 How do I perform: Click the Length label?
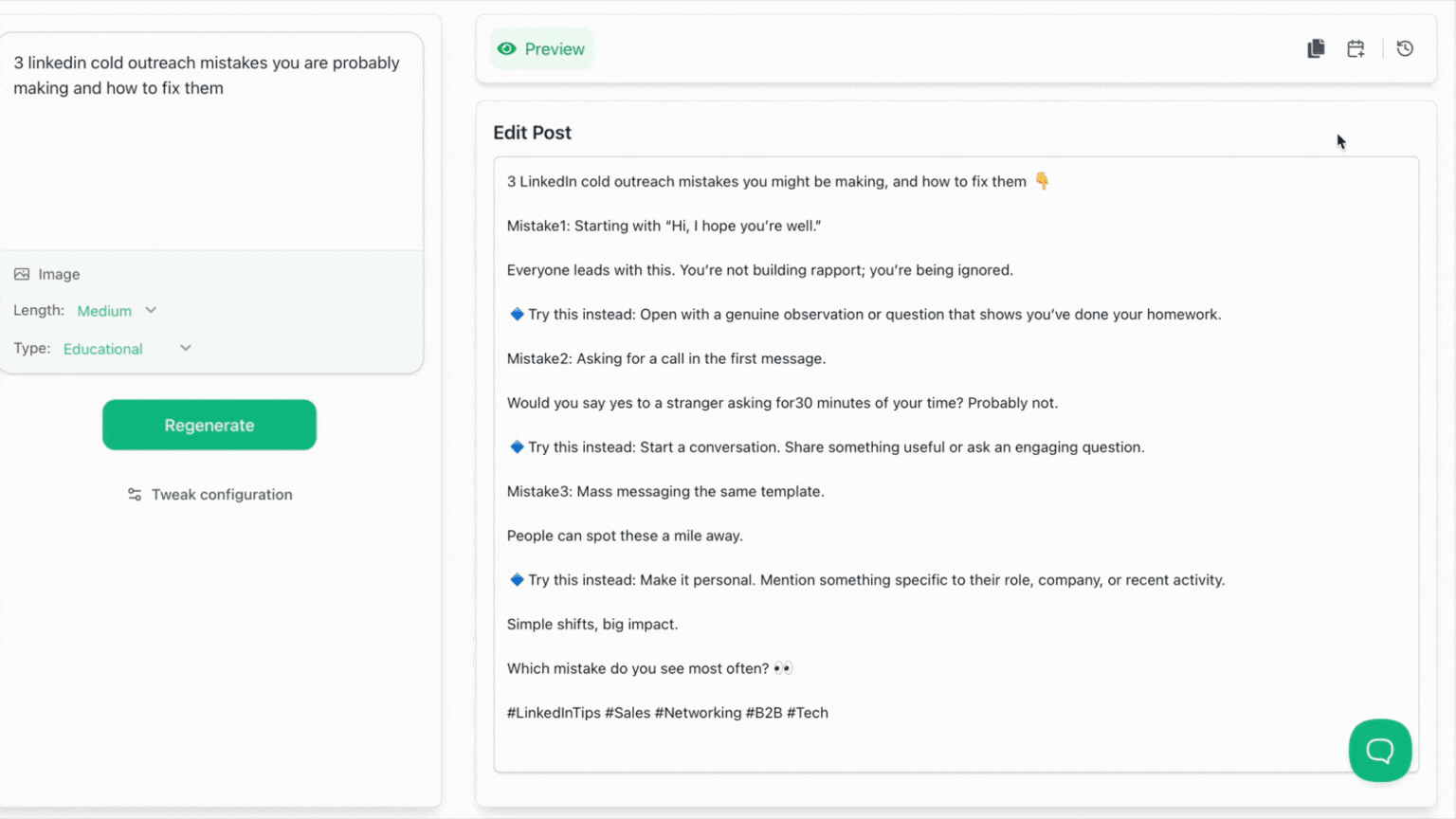tap(39, 310)
